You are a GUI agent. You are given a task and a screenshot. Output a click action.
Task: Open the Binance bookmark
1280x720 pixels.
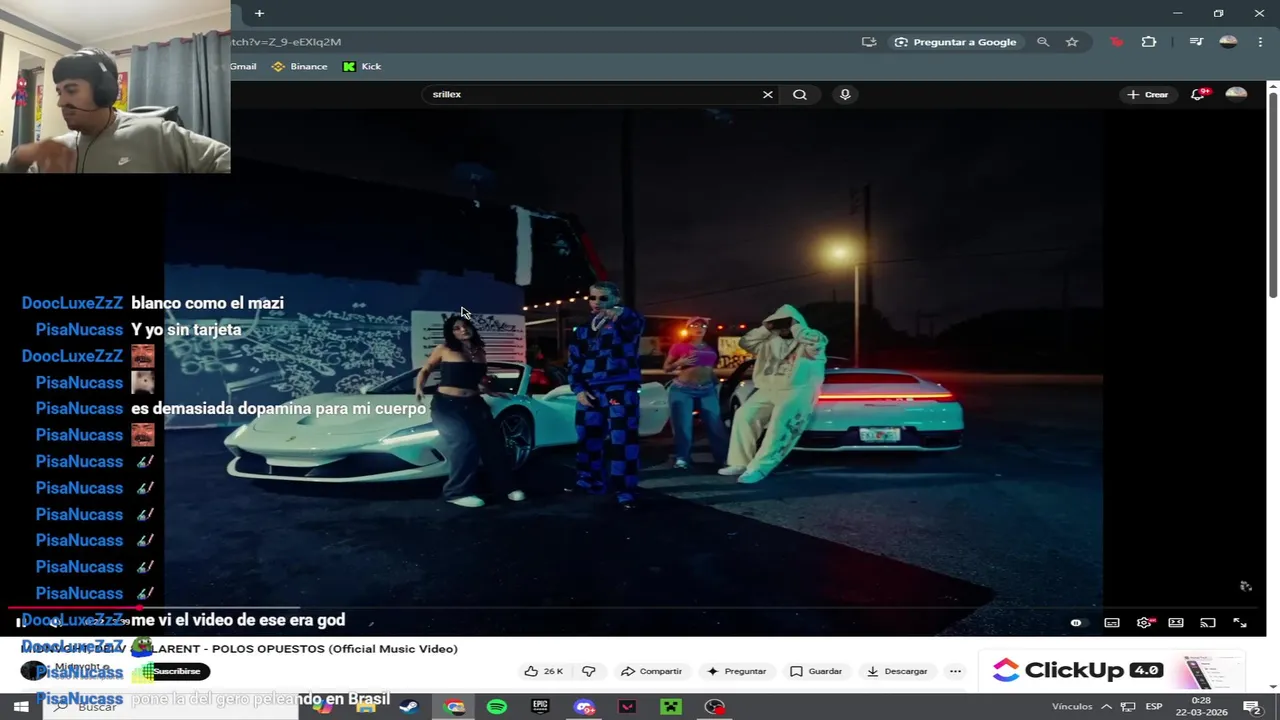(299, 67)
